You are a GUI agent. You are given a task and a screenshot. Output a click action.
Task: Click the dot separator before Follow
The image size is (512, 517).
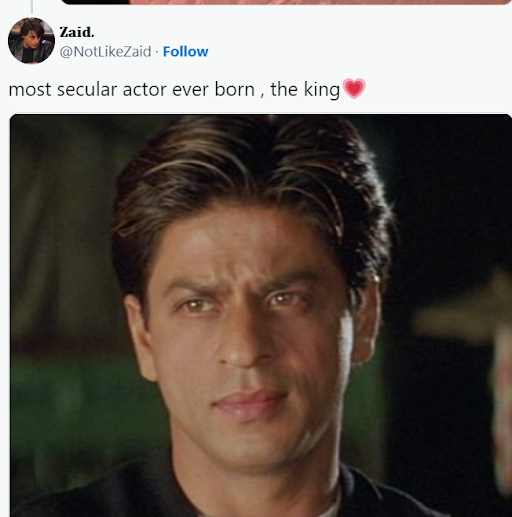[157, 52]
